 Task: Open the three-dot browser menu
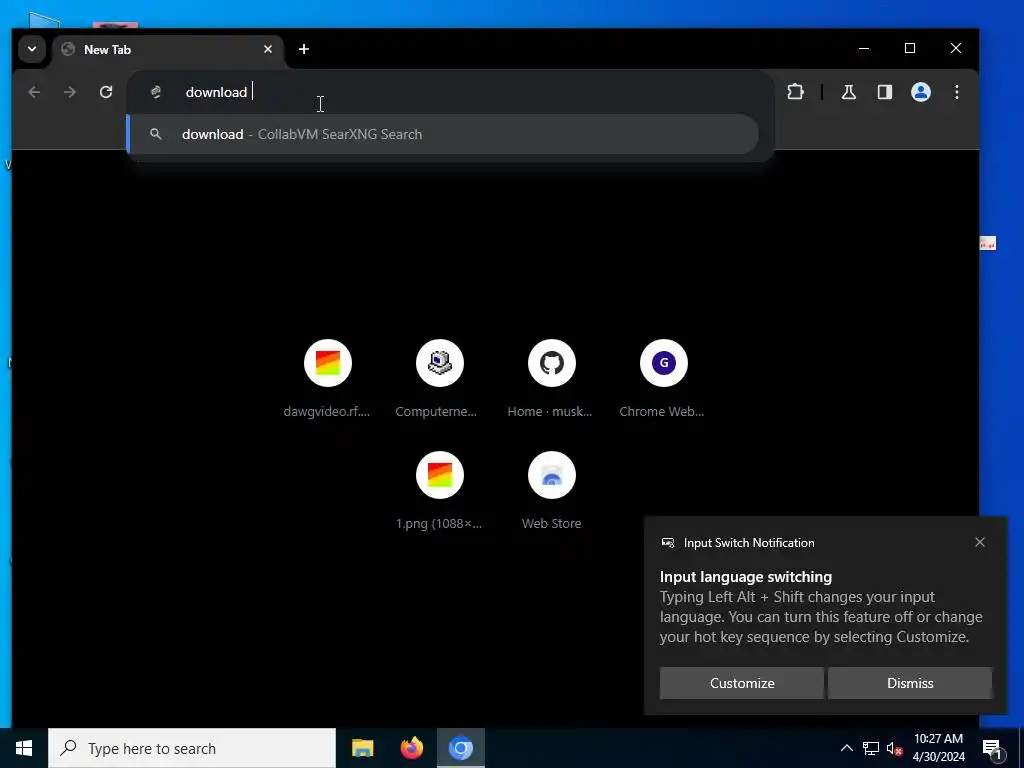(x=957, y=92)
